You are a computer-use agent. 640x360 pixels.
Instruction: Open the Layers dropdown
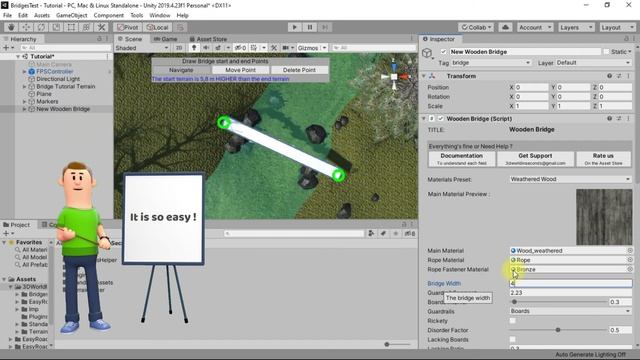576,27
